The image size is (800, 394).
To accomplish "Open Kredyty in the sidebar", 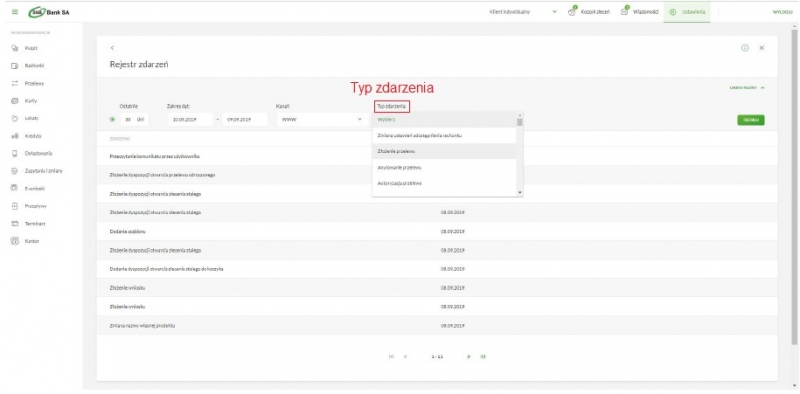I will 33,136.
